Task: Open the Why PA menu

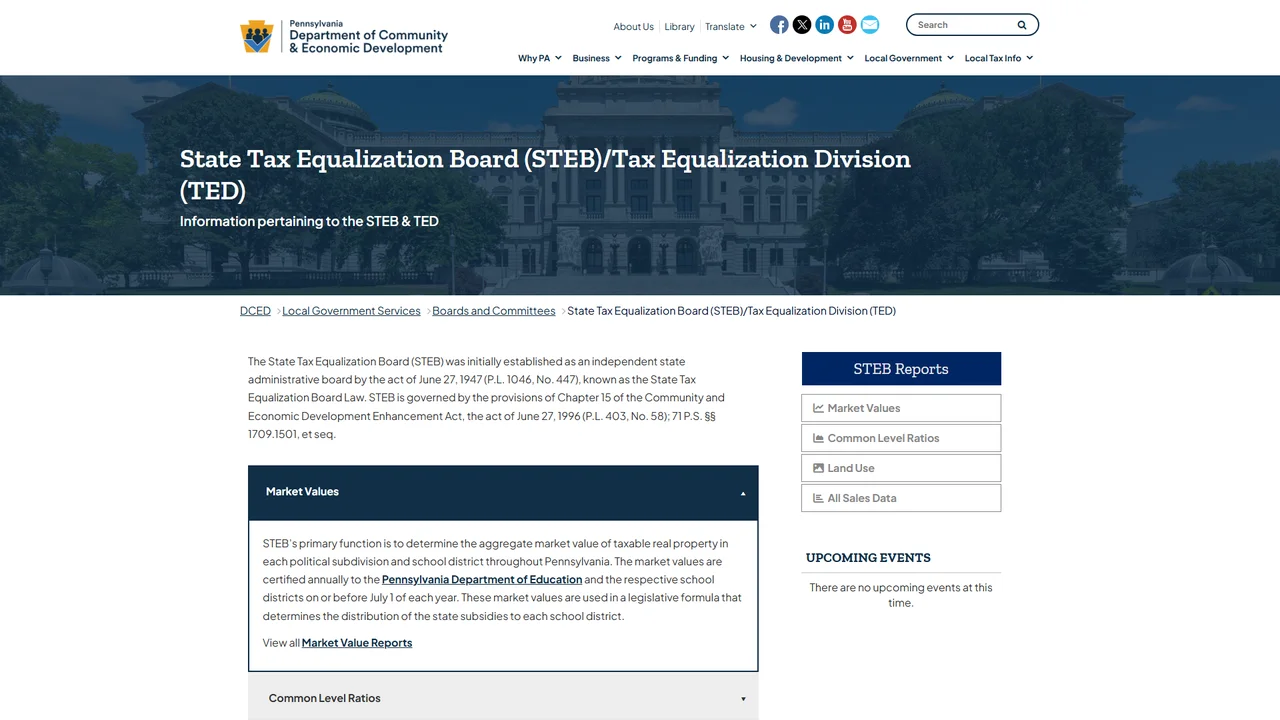Action: pos(540,58)
